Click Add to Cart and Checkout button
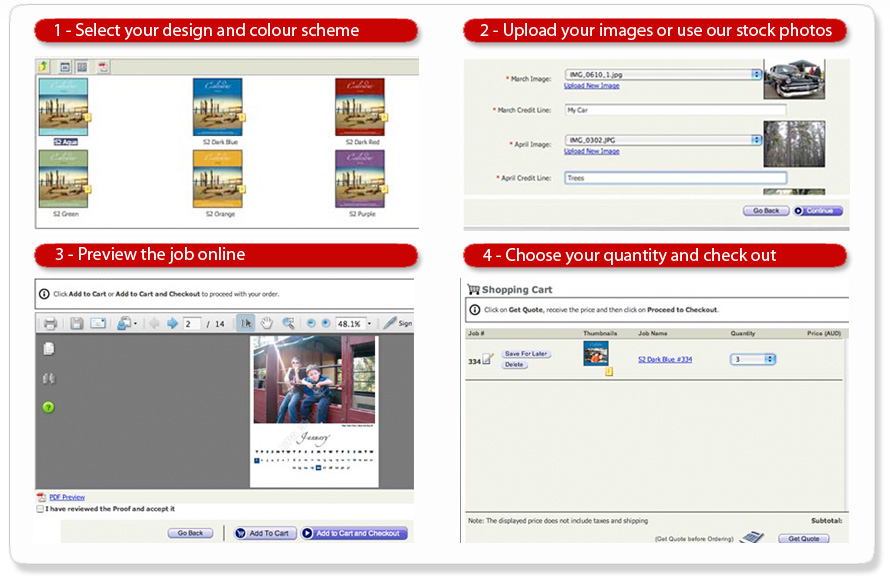890x584 pixels. (354, 533)
